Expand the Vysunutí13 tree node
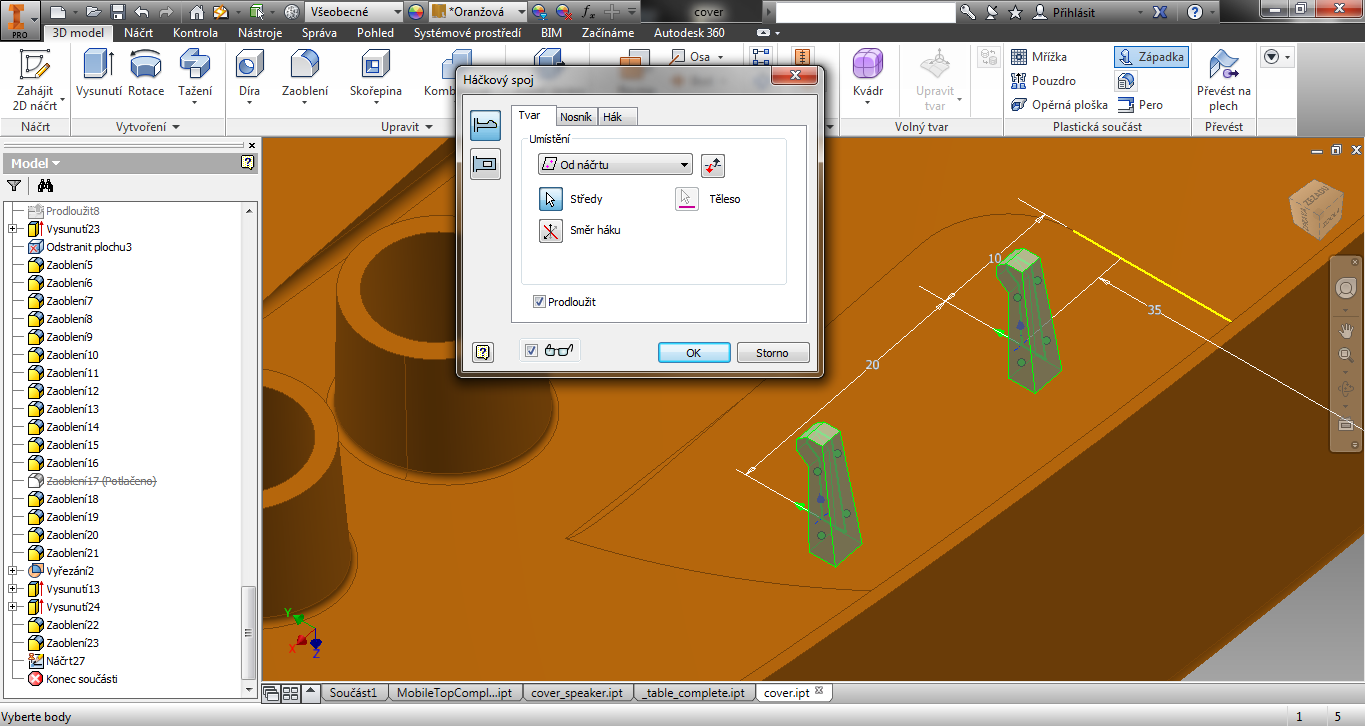1365x726 pixels. point(12,589)
